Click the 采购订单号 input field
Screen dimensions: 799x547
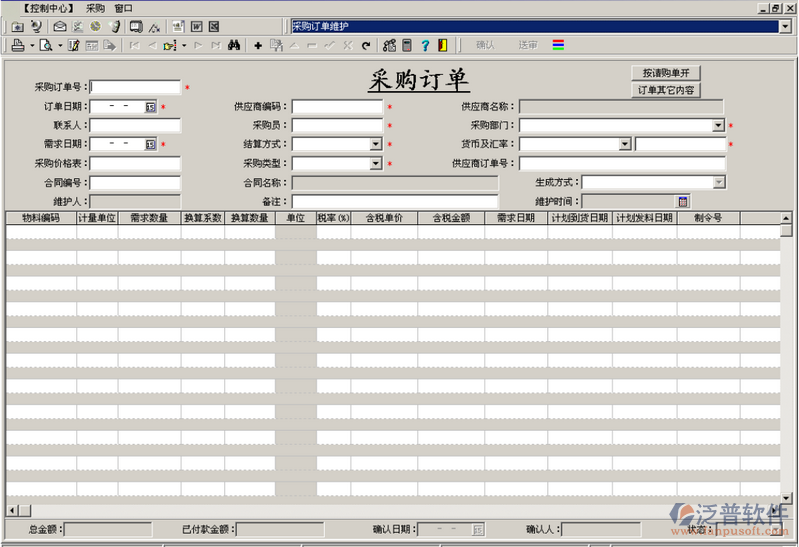pos(135,88)
